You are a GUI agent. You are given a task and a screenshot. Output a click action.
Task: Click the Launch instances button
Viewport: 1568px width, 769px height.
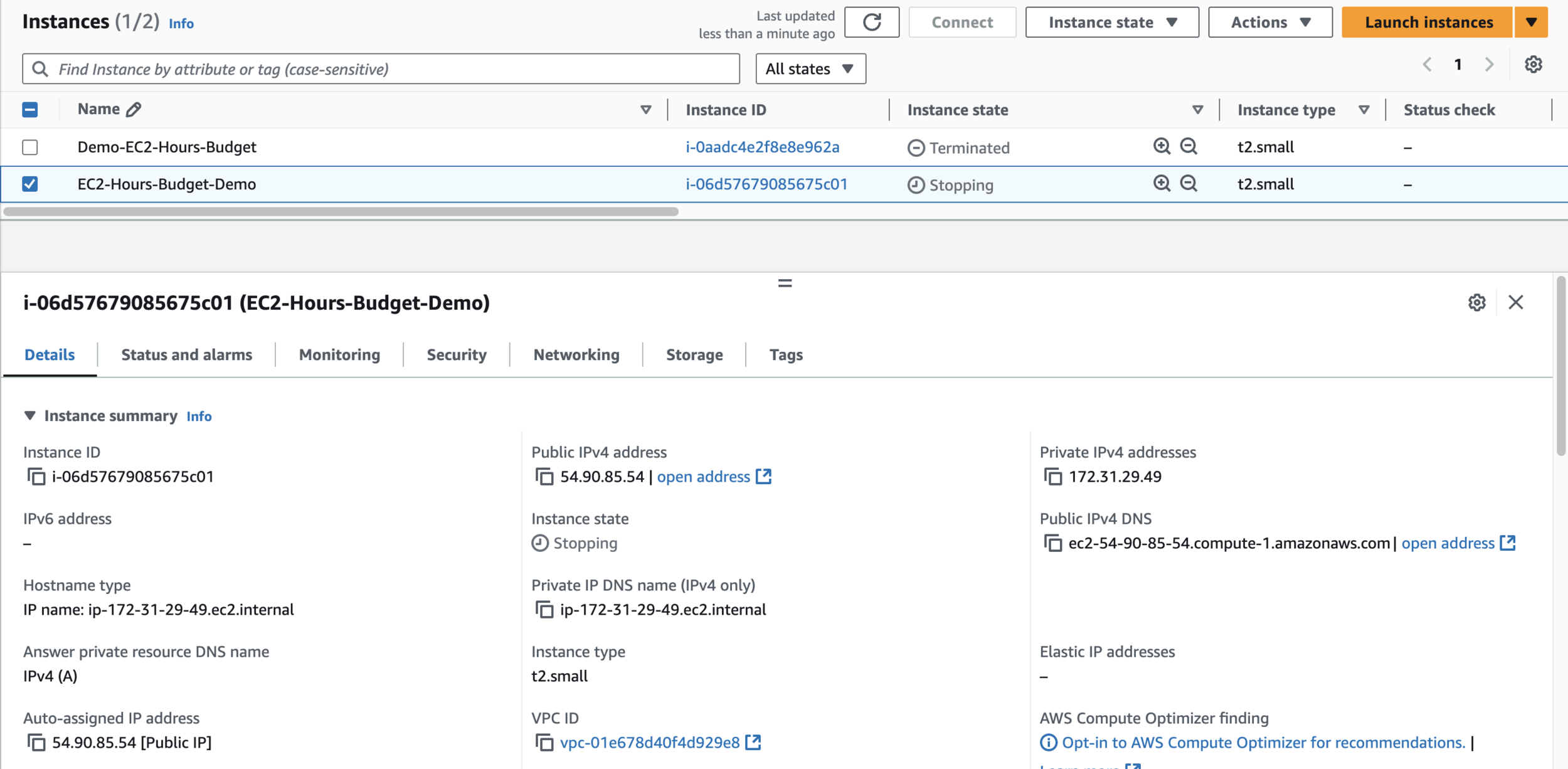coord(1428,23)
